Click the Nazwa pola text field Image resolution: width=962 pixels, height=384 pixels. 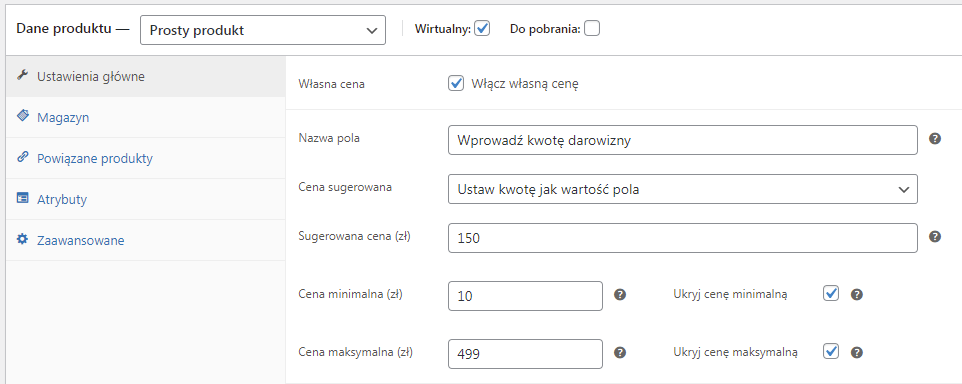pyautogui.click(x=683, y=140)
